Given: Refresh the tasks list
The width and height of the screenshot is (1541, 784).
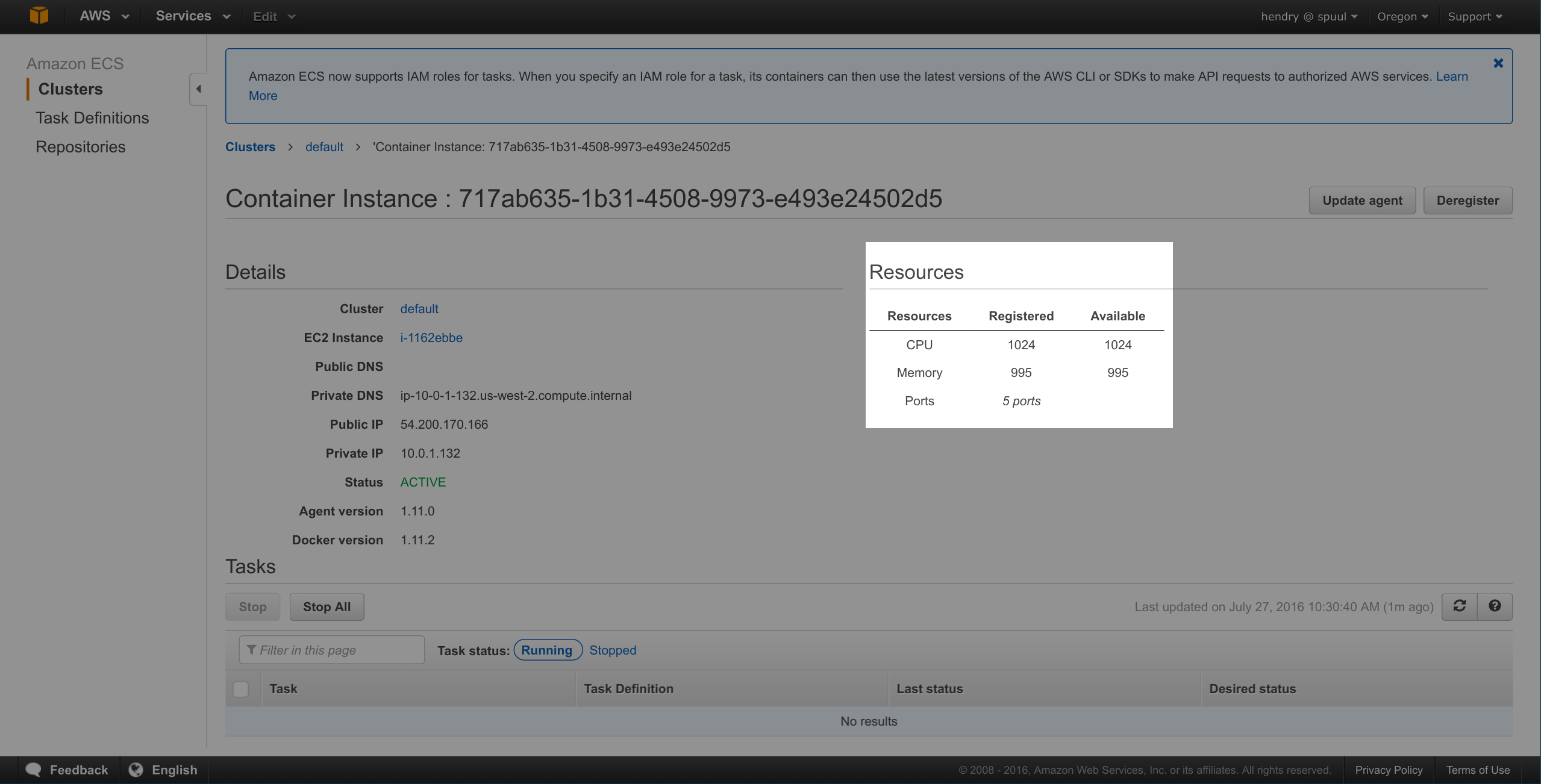Looking at the screenshot, I should pyautogui.click(x=1459, y=606).
